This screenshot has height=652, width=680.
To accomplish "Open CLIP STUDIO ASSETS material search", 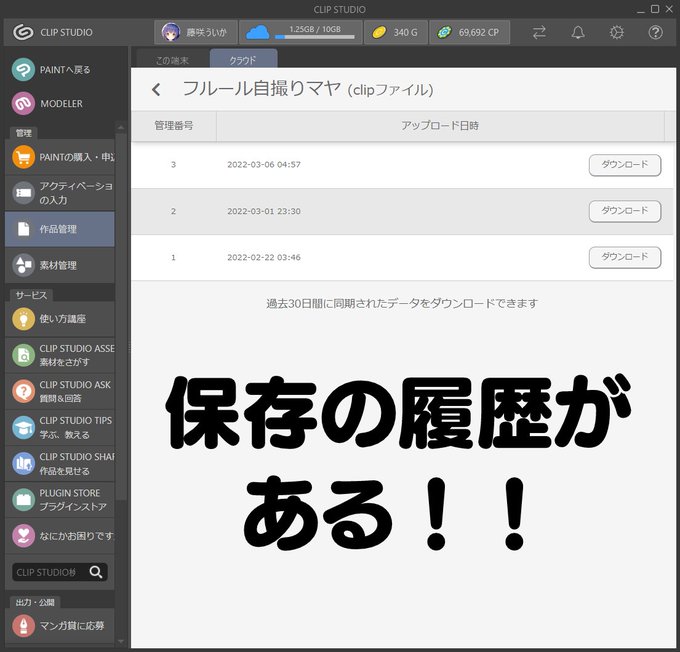I will (60, 355).
